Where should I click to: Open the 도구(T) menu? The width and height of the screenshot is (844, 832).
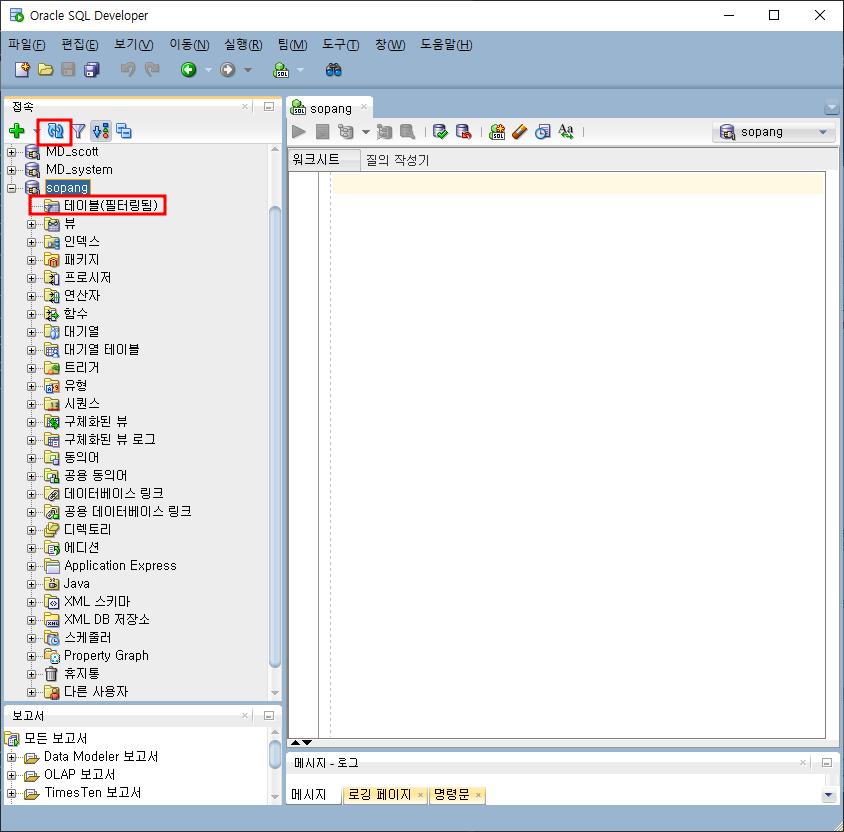tap(341, 45)
